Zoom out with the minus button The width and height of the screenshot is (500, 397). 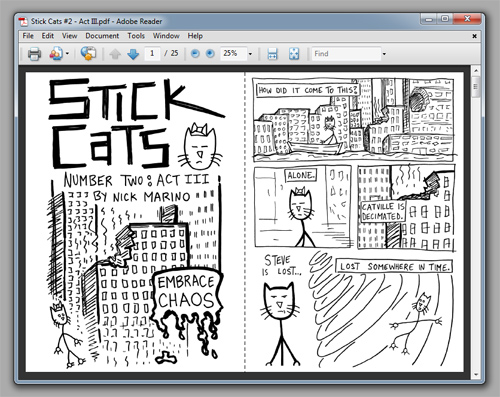coord(195,53)
